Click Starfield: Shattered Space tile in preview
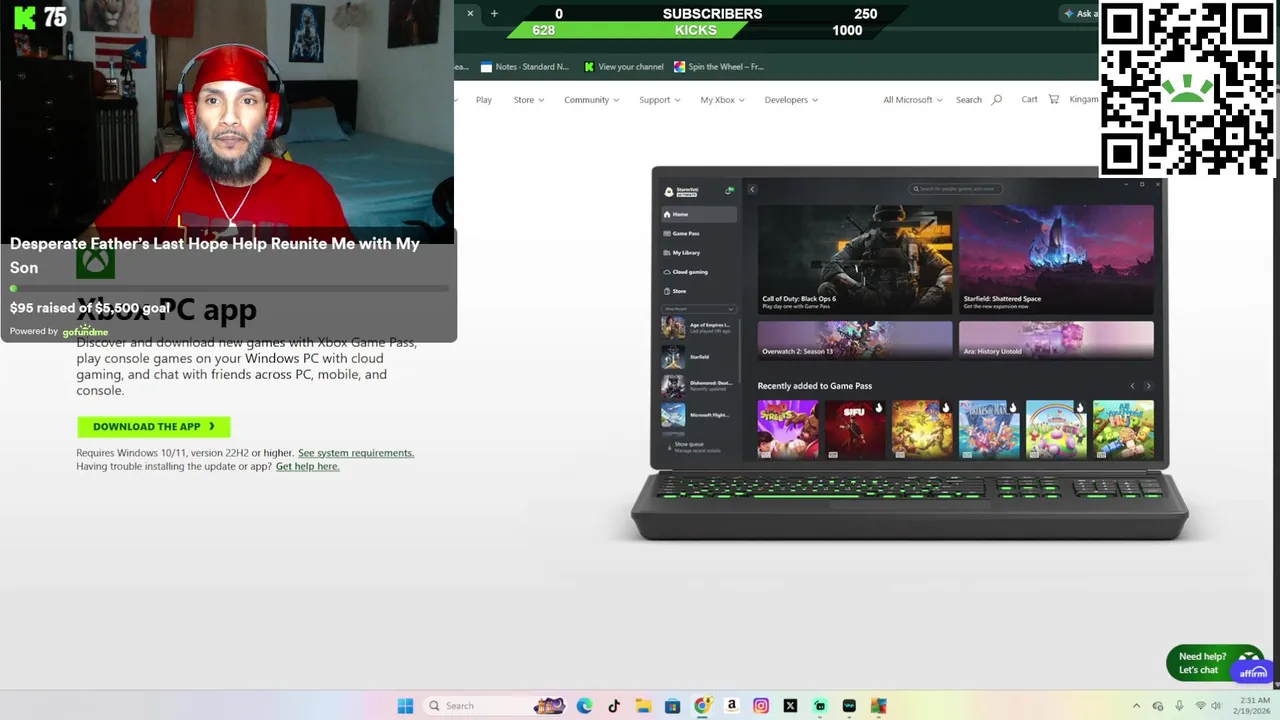The width and height of the screenshot is (1280, 720). pos(1056,260)
